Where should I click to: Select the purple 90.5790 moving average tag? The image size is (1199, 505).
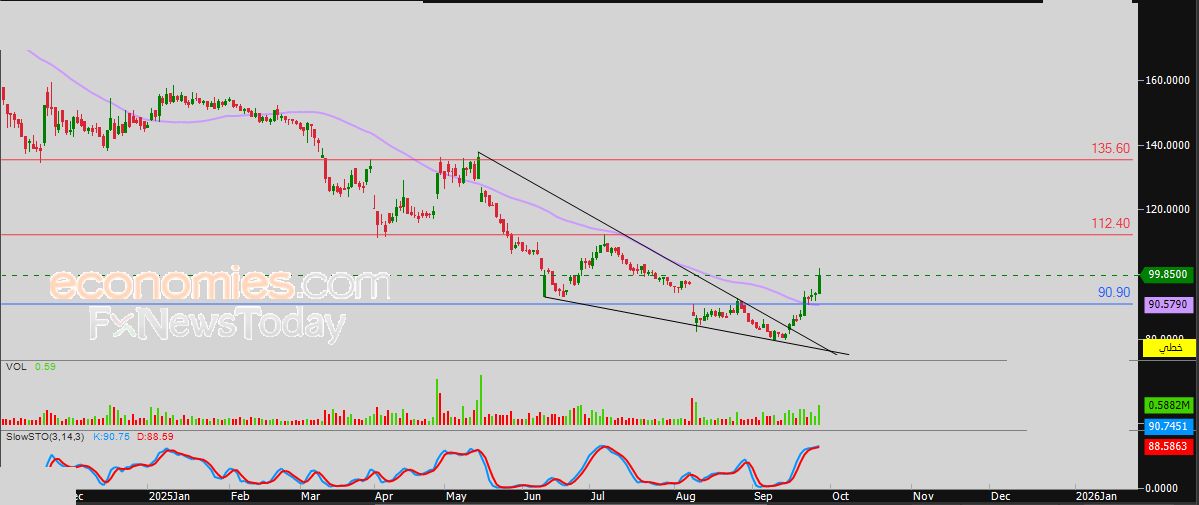1168,305
